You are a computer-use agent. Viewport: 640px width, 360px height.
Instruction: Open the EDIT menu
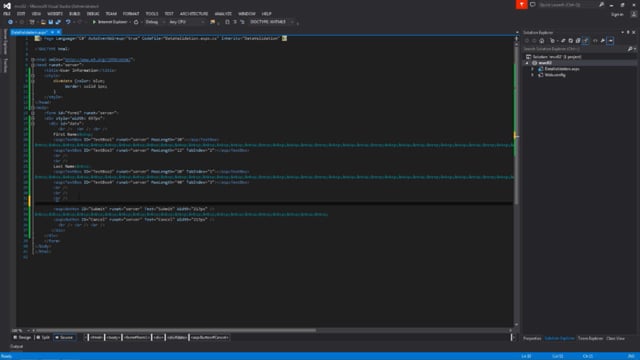coord(21,13)
